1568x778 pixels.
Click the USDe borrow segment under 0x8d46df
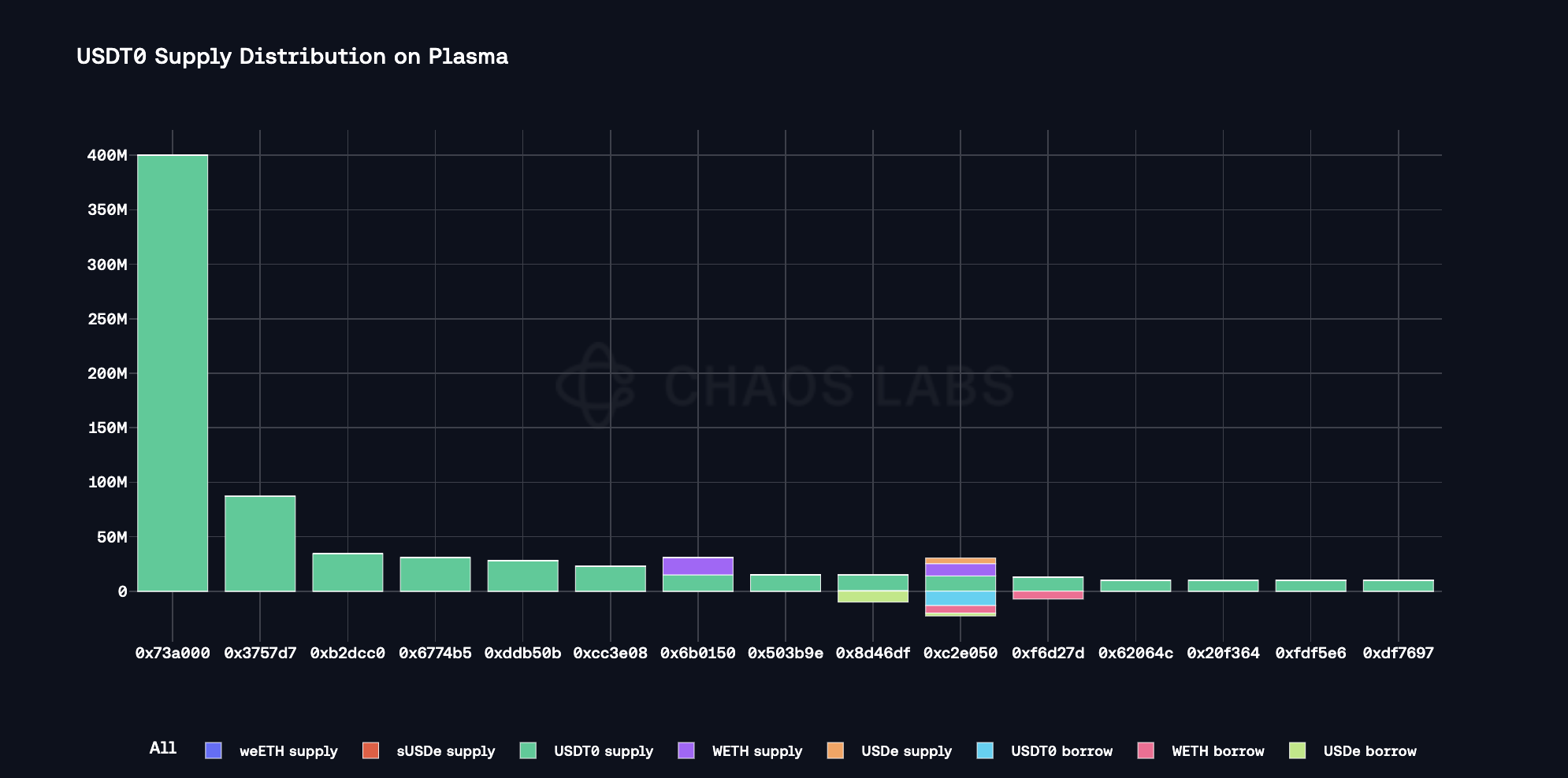pyautogui.click(x=873, y=597)
